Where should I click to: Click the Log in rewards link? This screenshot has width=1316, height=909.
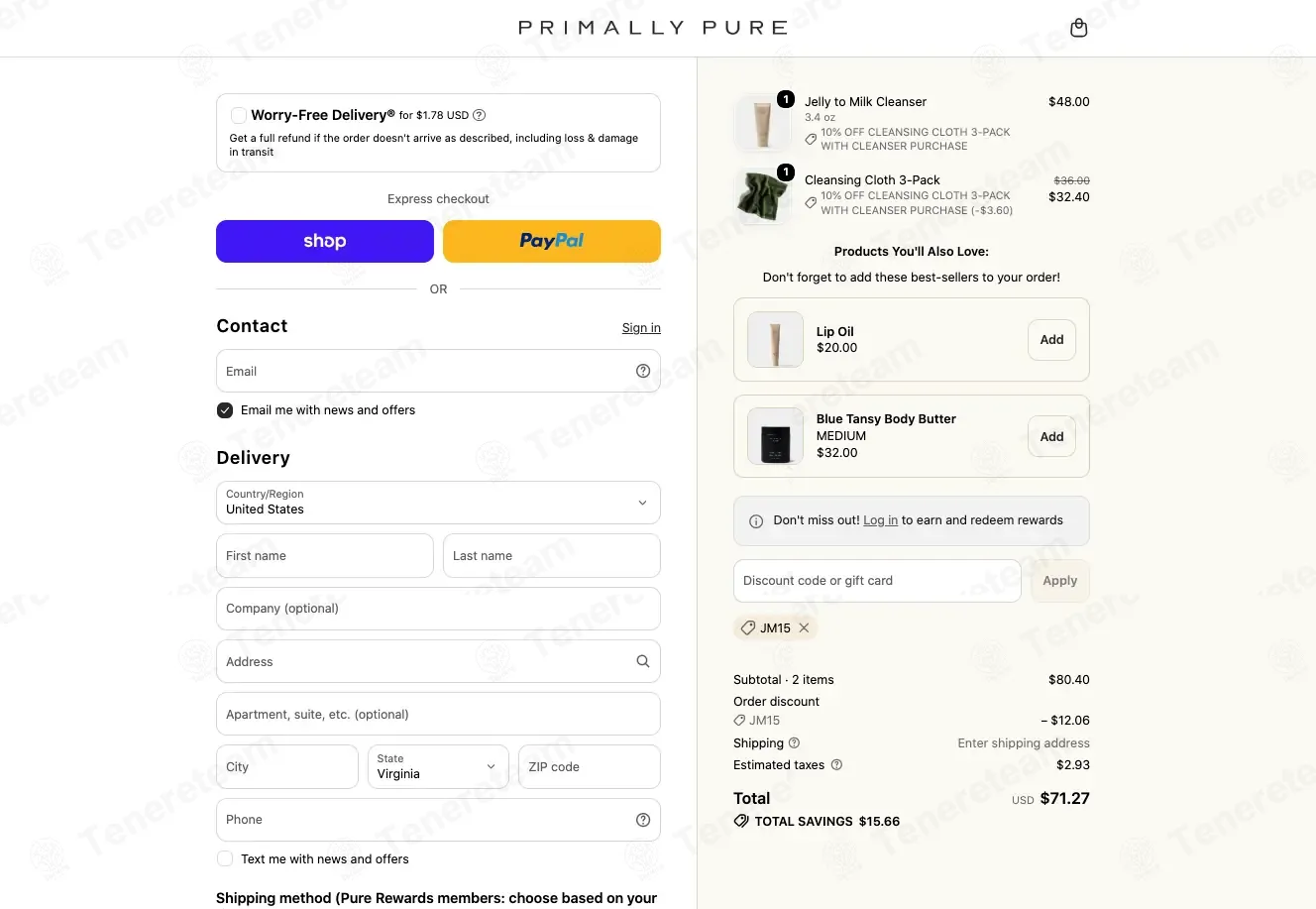click(x=880, y=520)
